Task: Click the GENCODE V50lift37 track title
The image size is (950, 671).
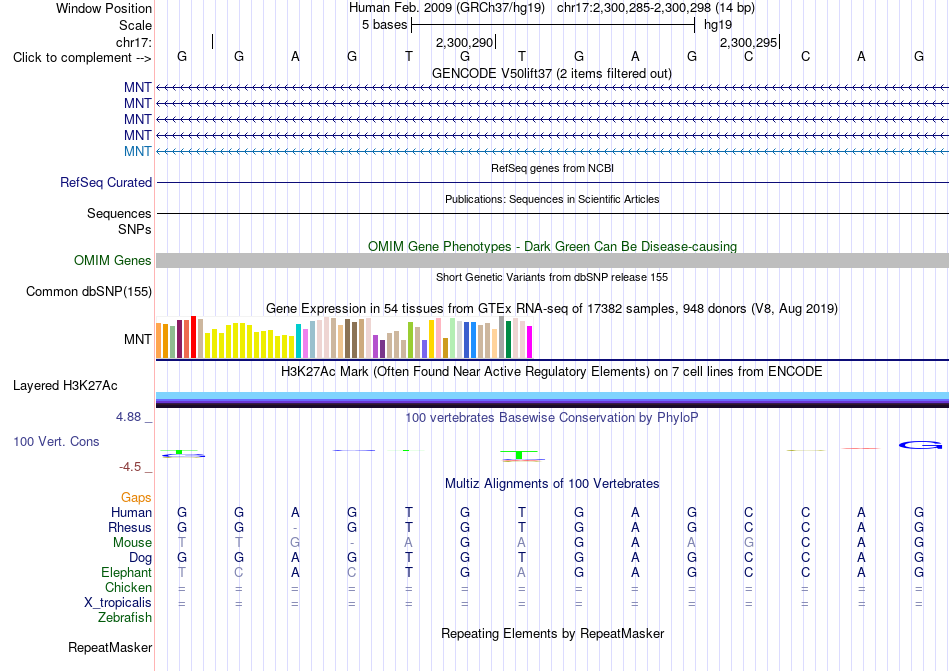Action: [552, 73]
